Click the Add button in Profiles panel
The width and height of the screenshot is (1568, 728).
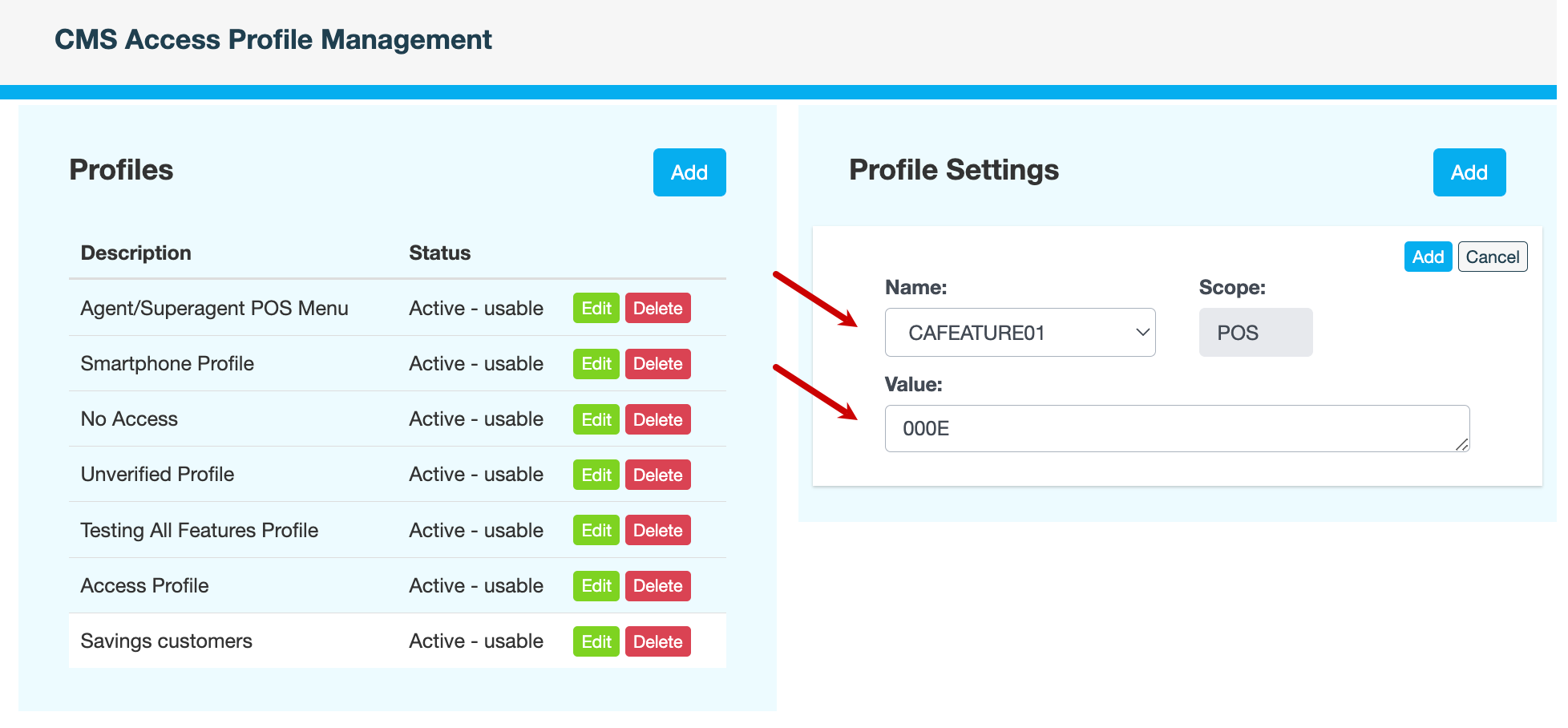click(689, 172)
